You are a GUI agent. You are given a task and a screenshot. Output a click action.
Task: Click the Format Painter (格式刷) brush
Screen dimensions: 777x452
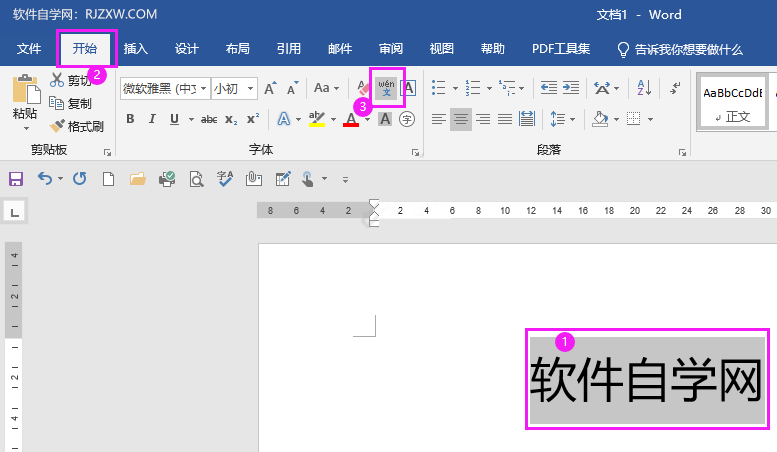point(76,126)
